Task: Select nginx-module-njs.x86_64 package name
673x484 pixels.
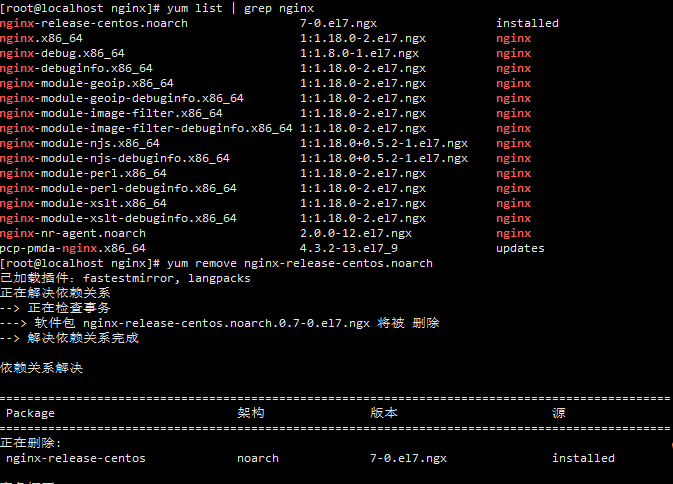Action: pyautogui.click(x=80, y=143)
